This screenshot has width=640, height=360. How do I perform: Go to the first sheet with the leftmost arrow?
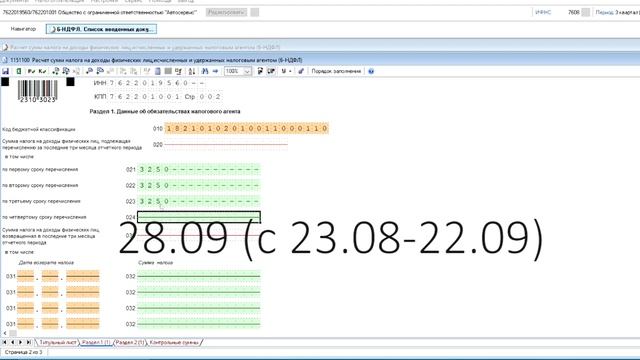pos(4,342)
